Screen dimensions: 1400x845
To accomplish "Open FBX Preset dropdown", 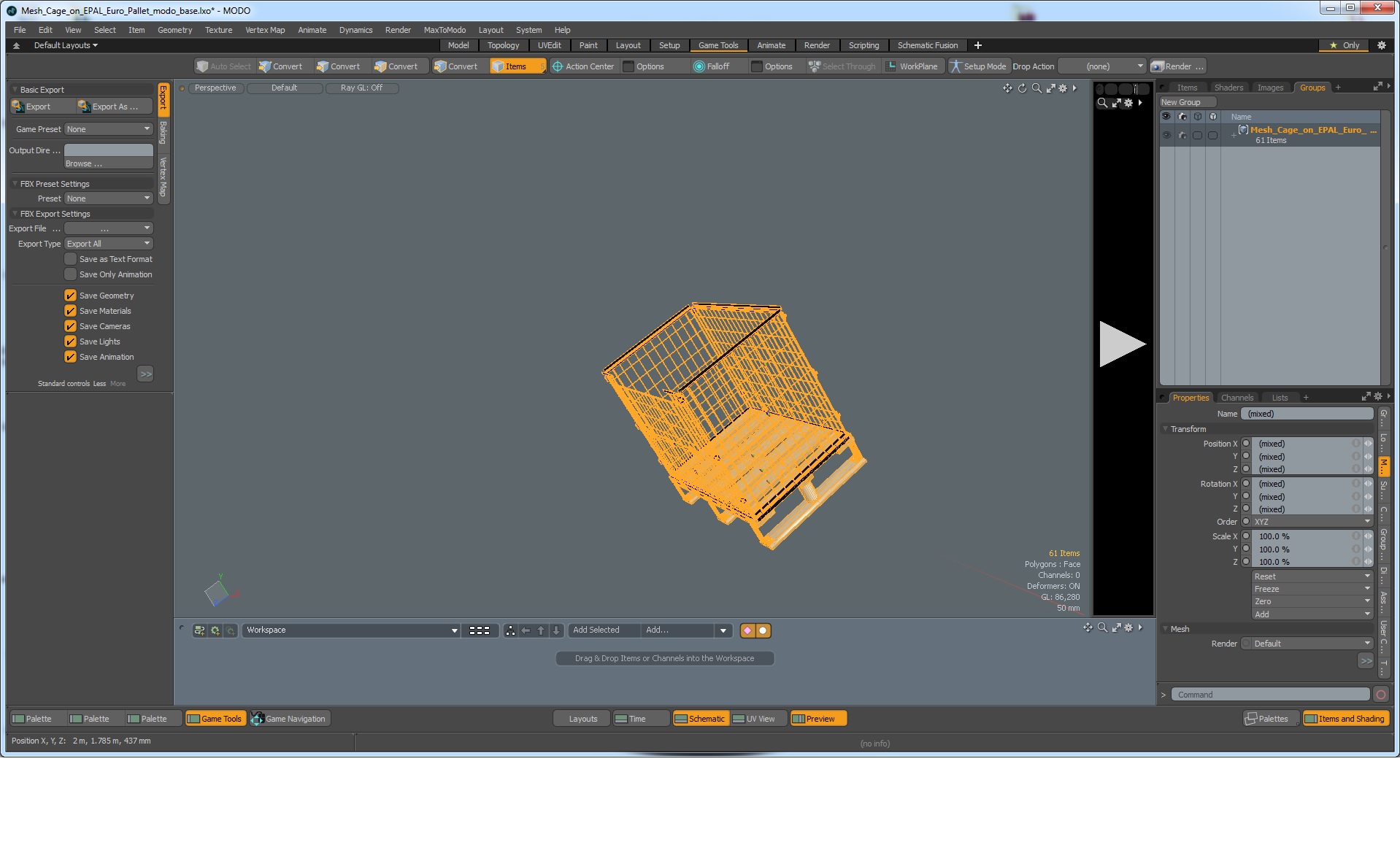I will tap(108, 198).
